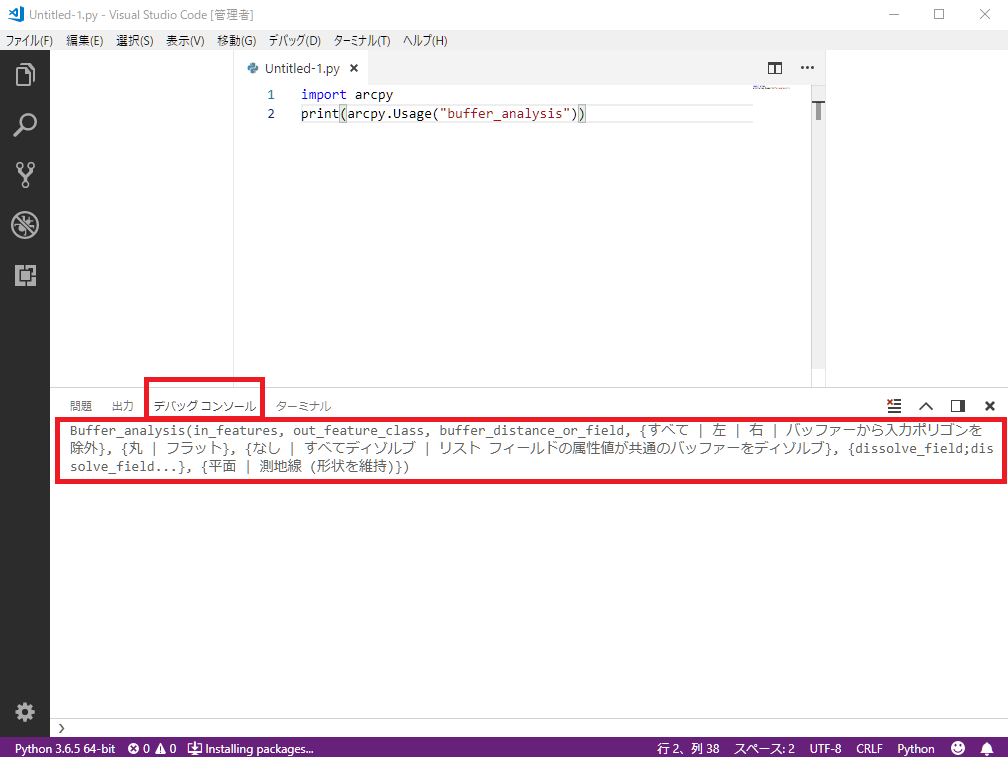
Task: Click the import arcpy code line
Action: (346, 94)
